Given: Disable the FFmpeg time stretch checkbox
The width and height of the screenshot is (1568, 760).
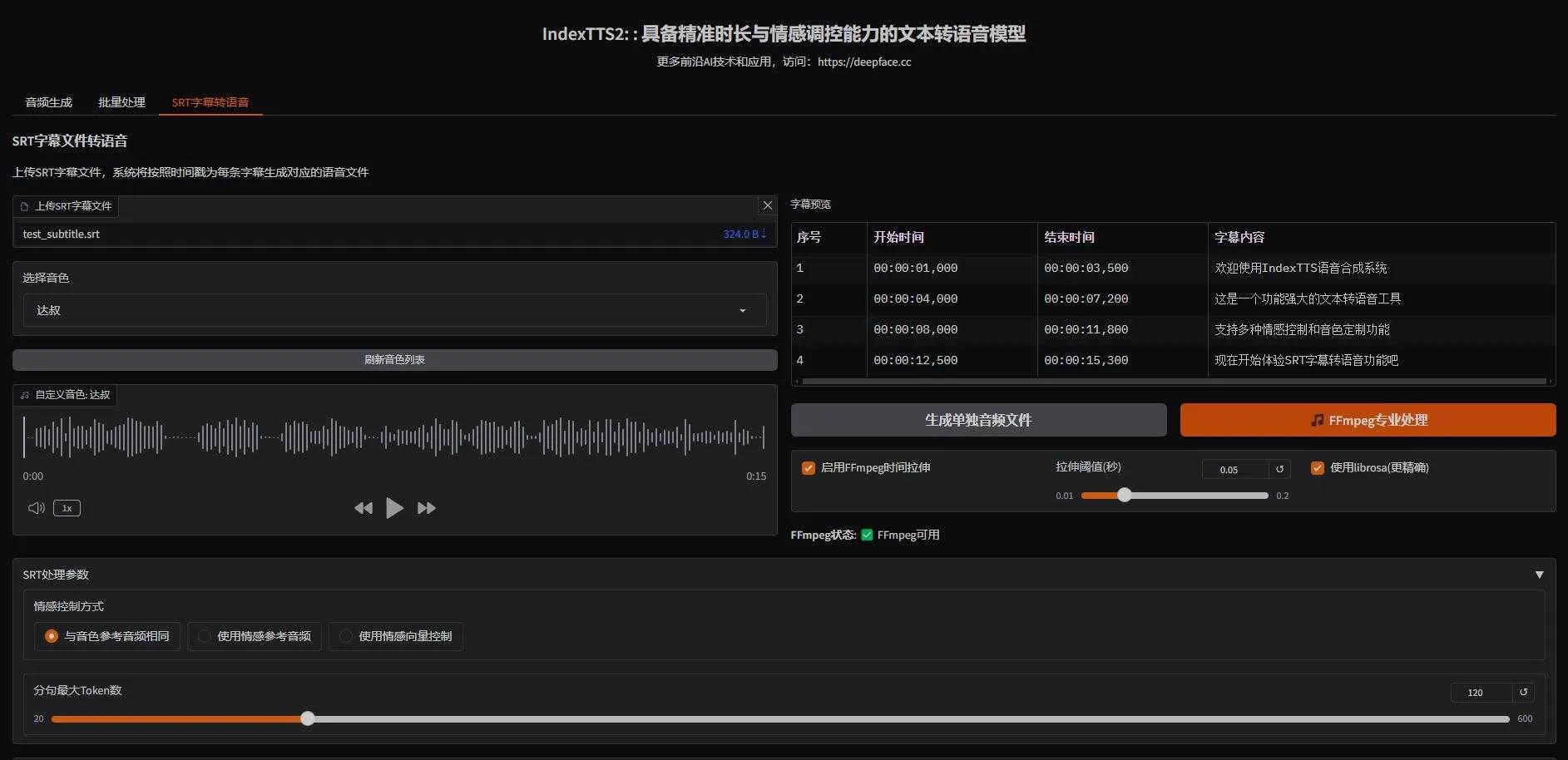Looking at the screenshot, I should [x=808, y=468].
